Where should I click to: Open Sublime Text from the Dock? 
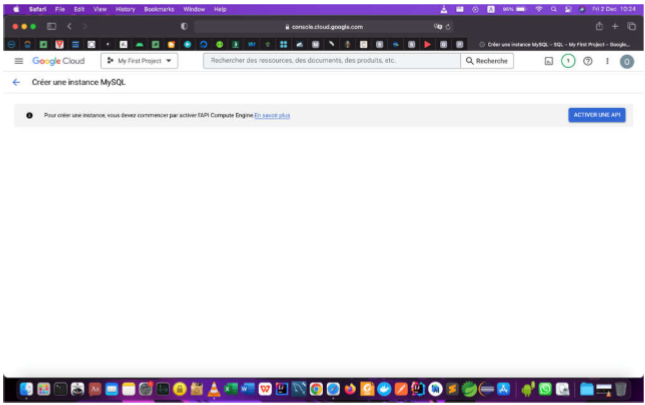(x=452, y=389)
